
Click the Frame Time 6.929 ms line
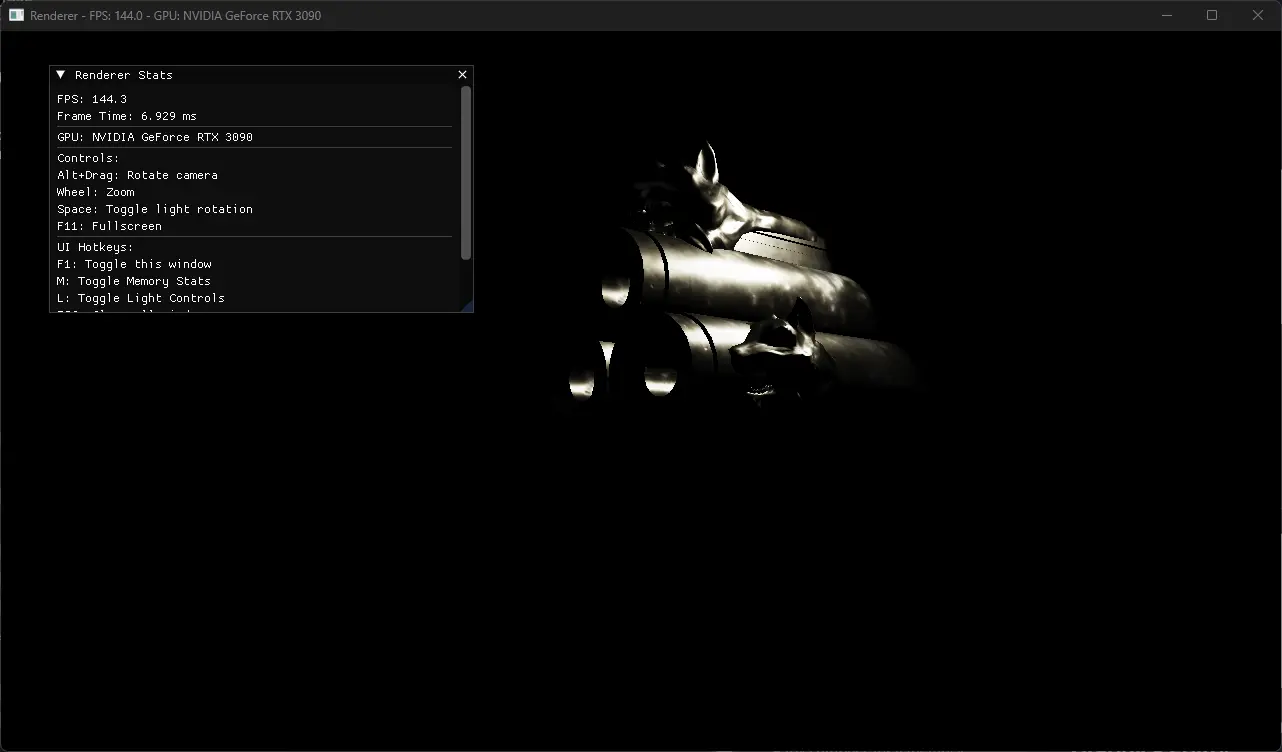(127, 116)
